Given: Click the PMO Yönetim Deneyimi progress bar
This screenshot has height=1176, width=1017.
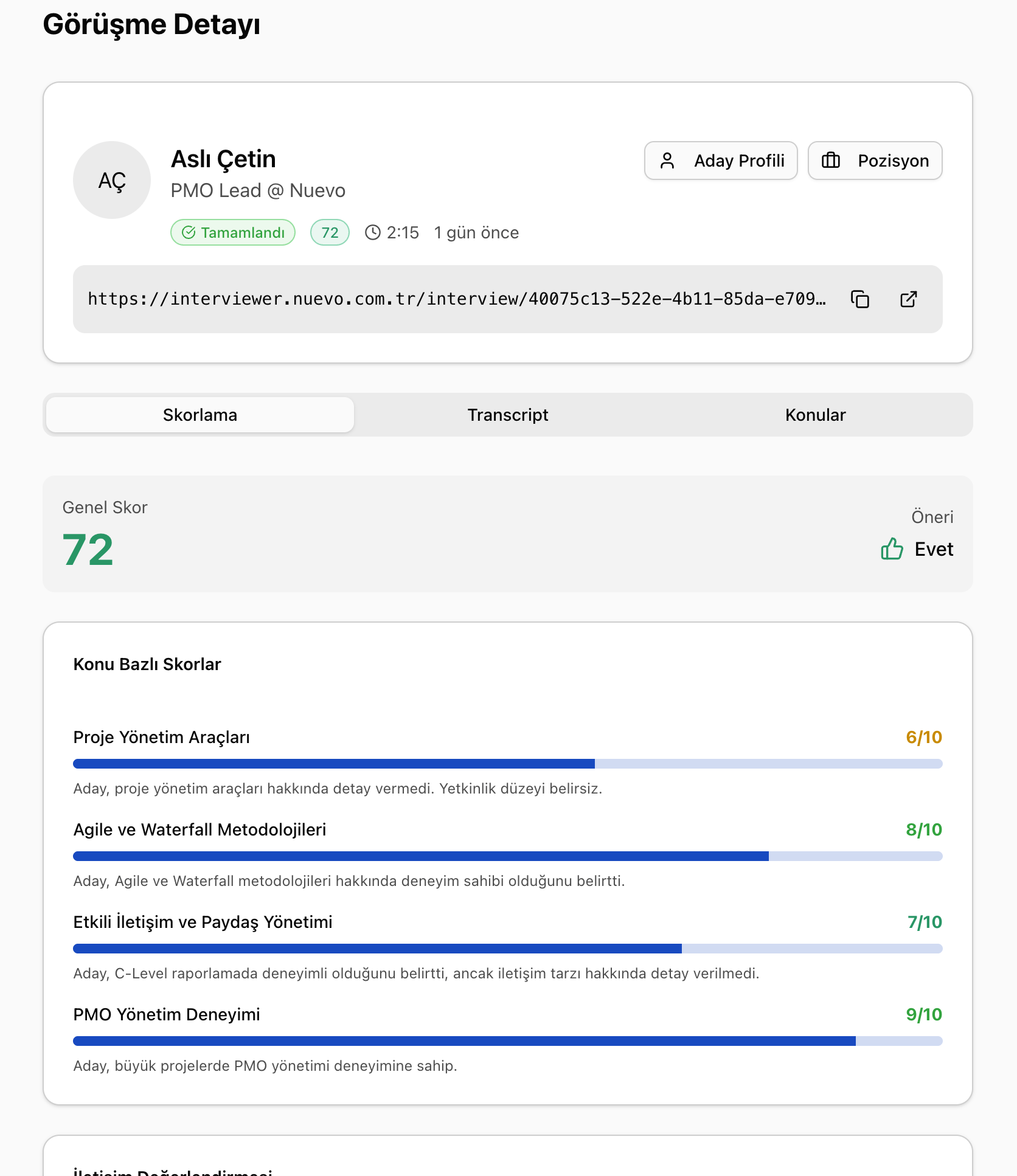Looking at the screenshot, I should coord(507,1041).
